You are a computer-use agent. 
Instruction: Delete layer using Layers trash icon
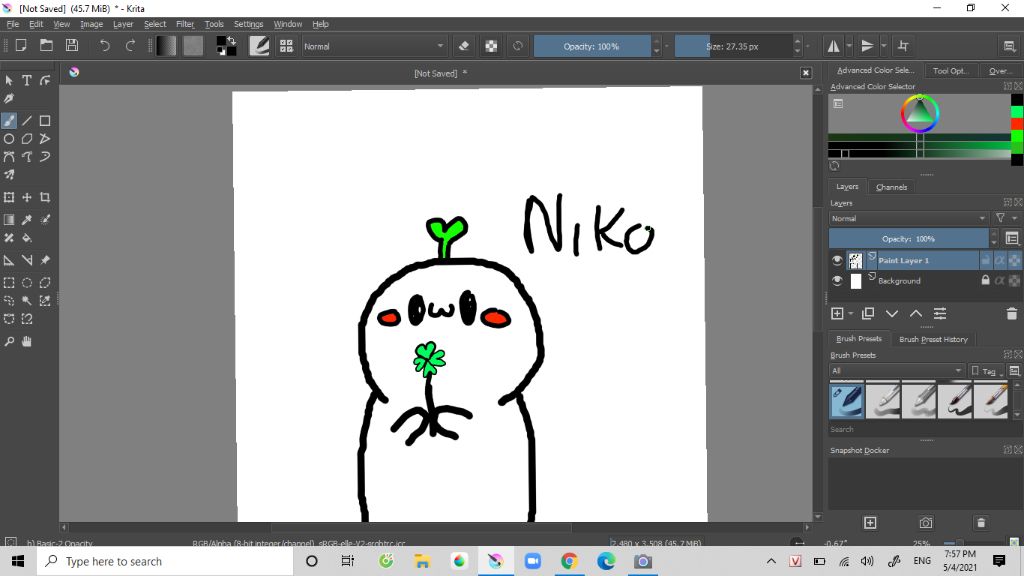tap(1012, 313)
